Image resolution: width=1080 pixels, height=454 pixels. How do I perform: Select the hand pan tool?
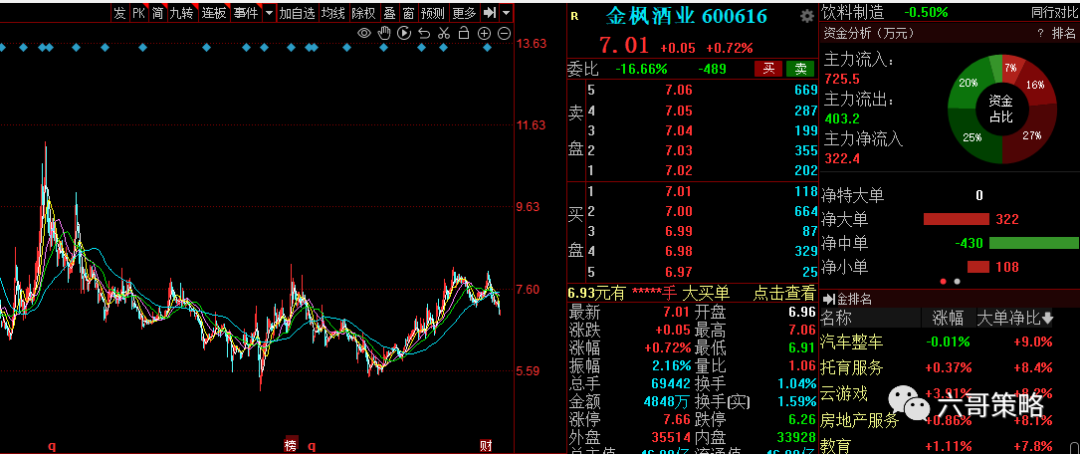384,33
